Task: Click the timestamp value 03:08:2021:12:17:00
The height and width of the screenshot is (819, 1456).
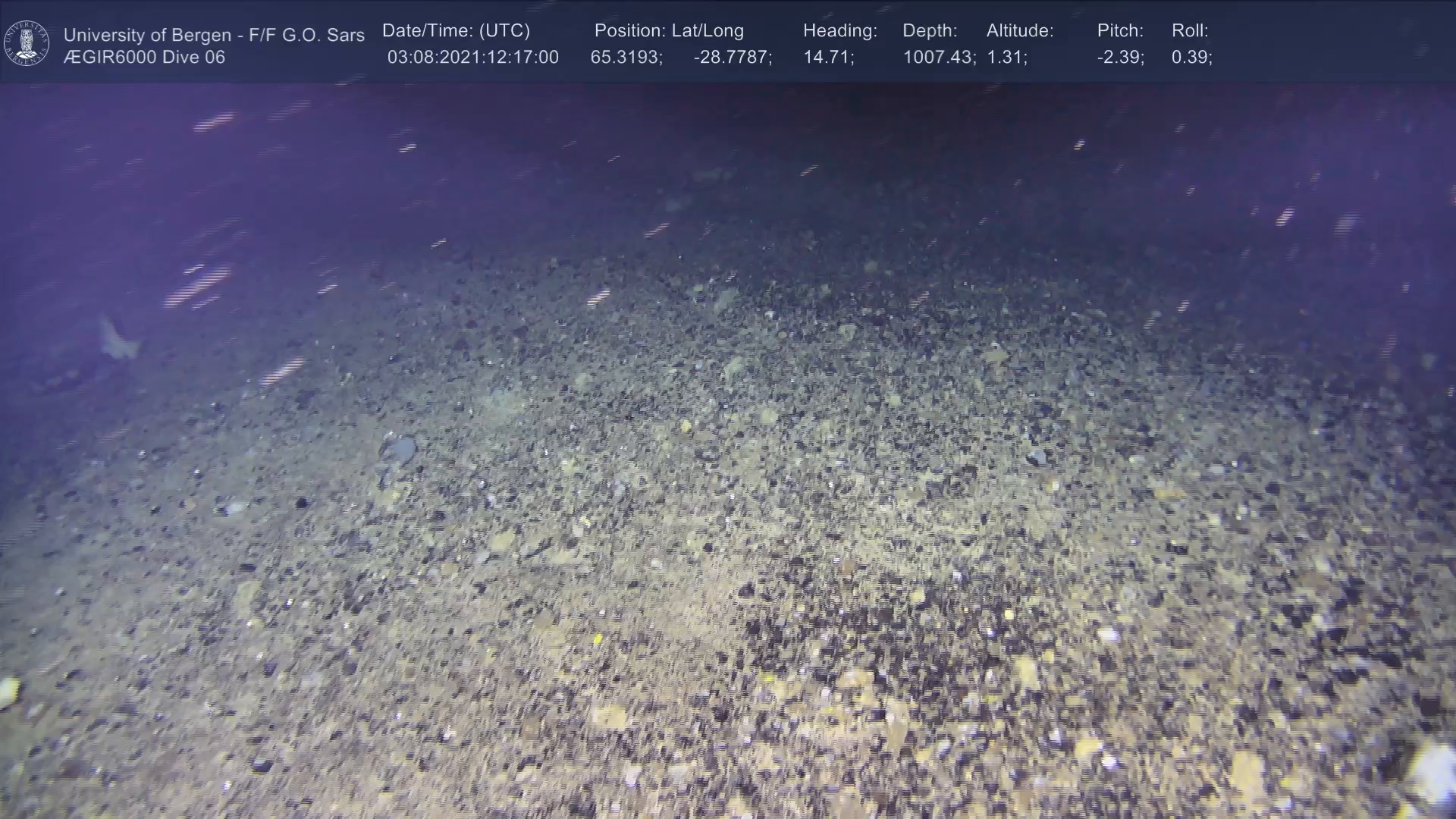Action: click(x=472, y=58)
